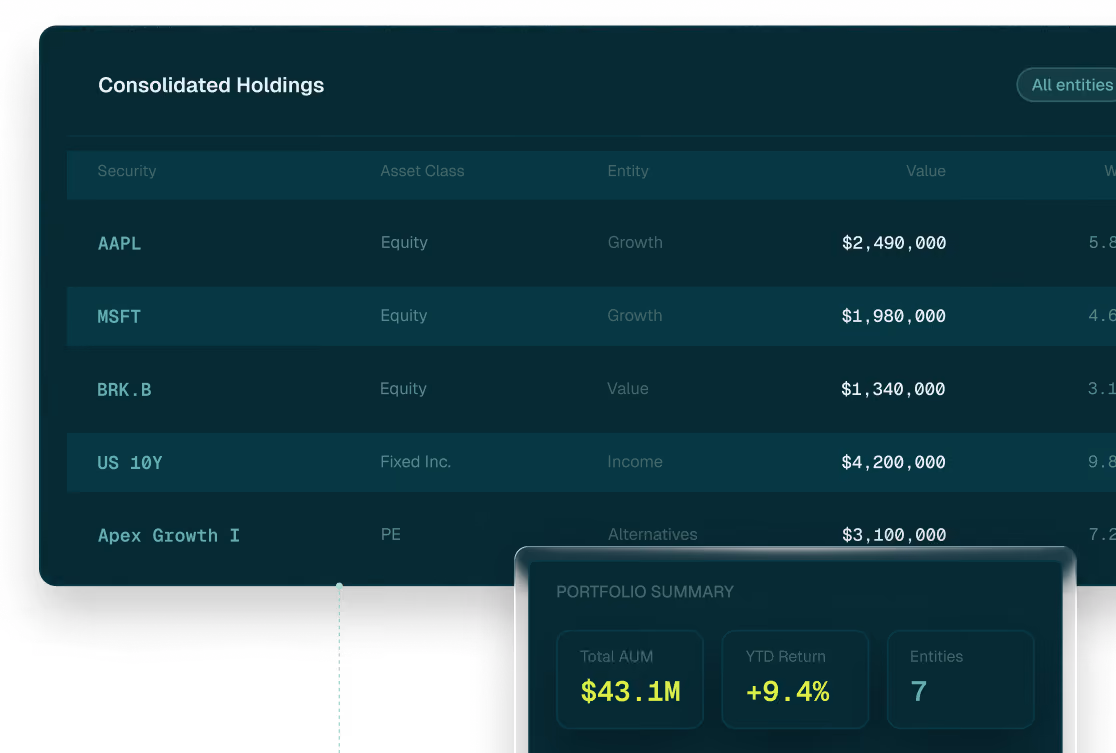1116x753 pixels.
Task: Open the All entities filter pill
Action: 1066,85
